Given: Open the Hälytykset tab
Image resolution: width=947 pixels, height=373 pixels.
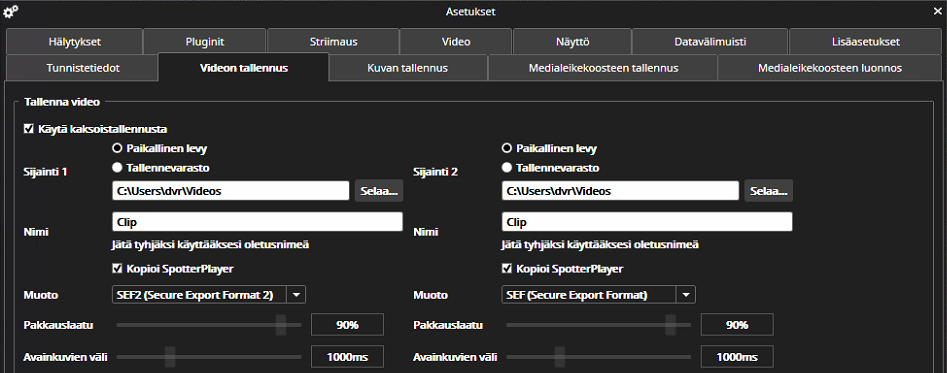Looking at the screenshot, I should [75, 42].
